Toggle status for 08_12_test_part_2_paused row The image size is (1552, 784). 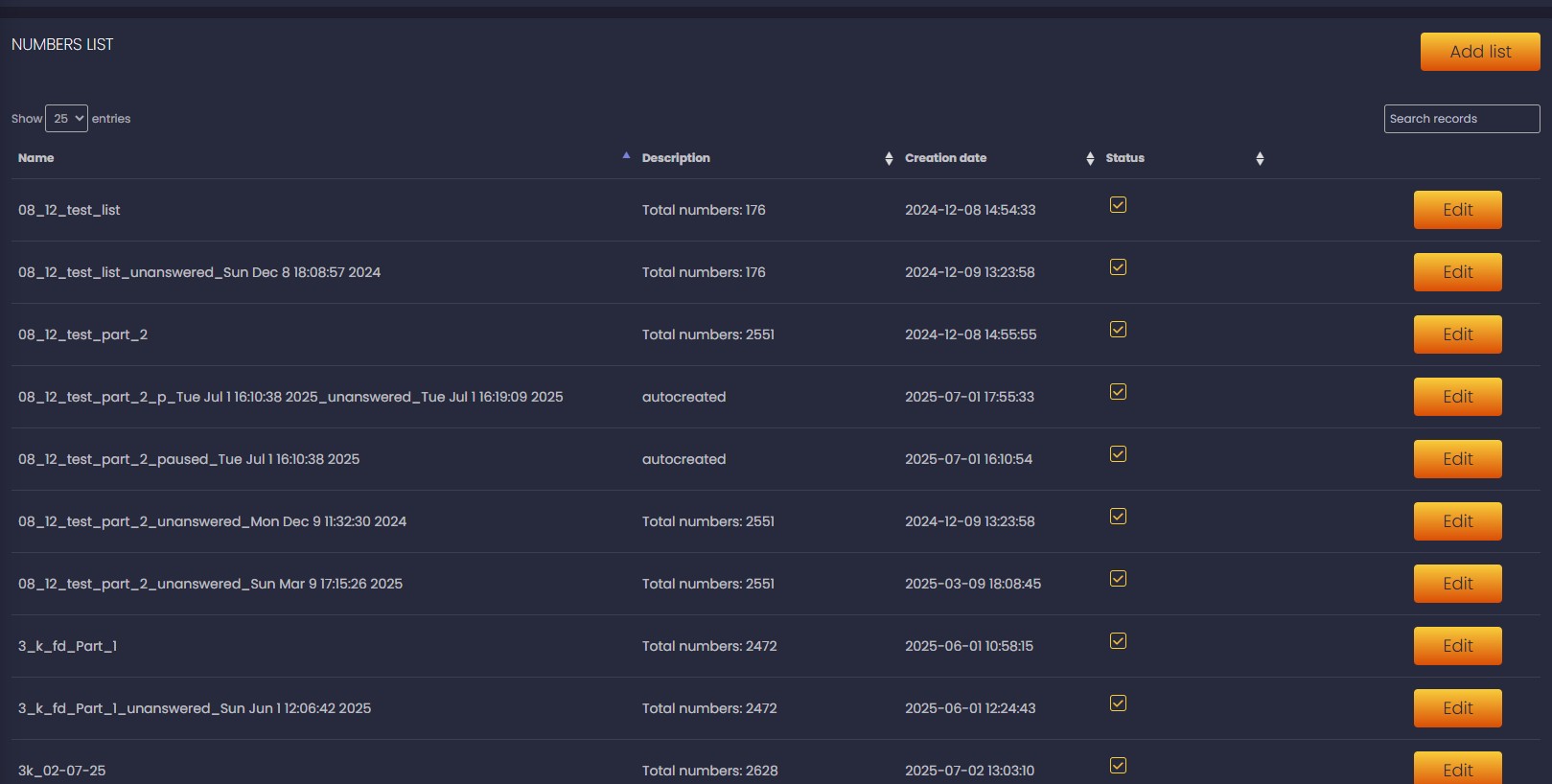coord(1118,454)
